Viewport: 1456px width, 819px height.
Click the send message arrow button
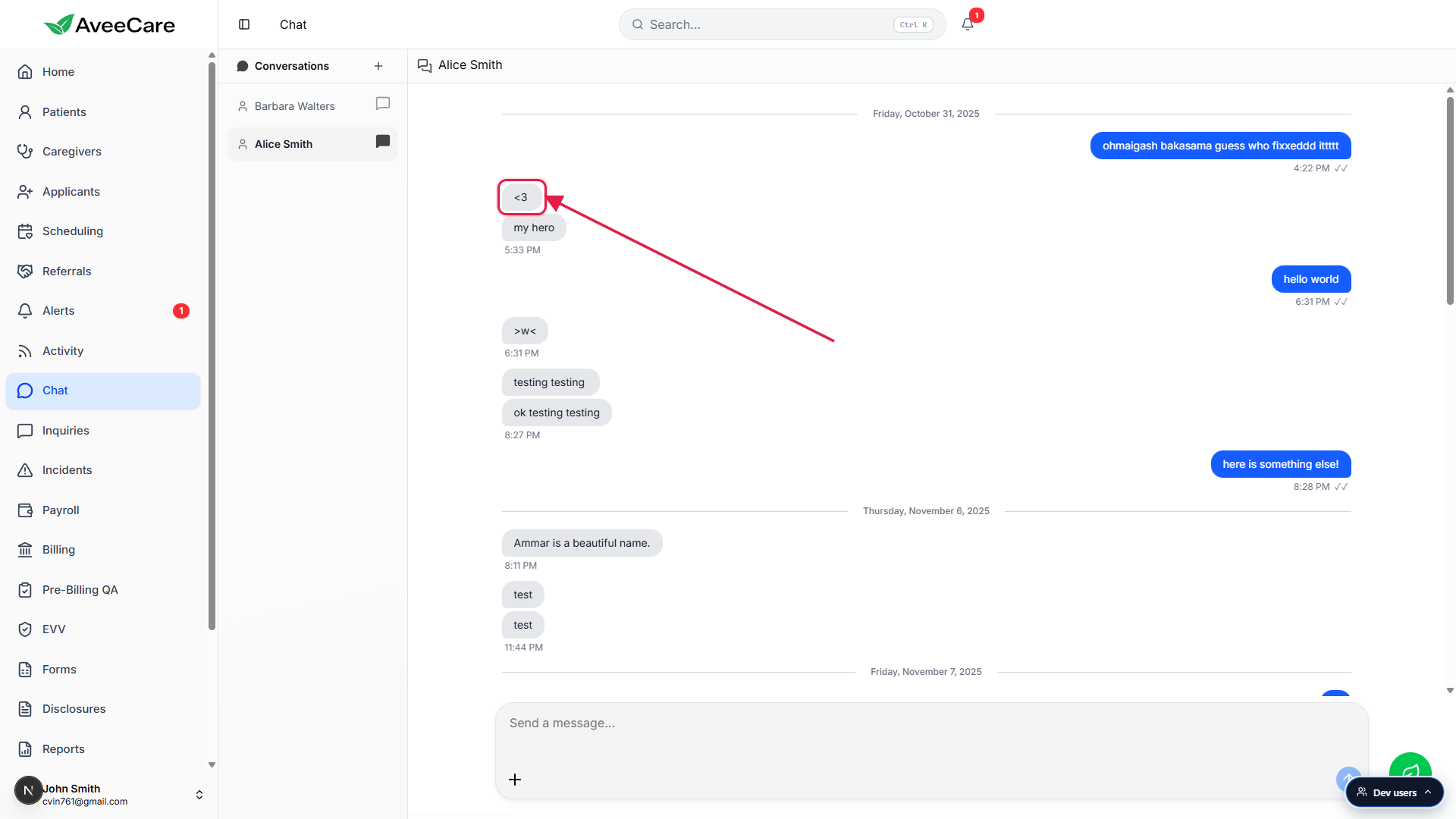click(x=1348, y=779)
